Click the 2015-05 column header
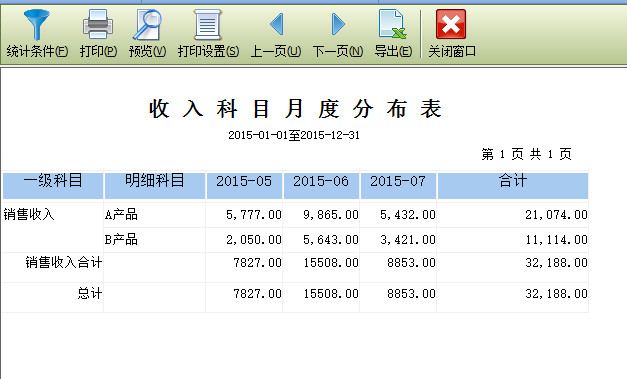627x379 pixels. point(244,186)
